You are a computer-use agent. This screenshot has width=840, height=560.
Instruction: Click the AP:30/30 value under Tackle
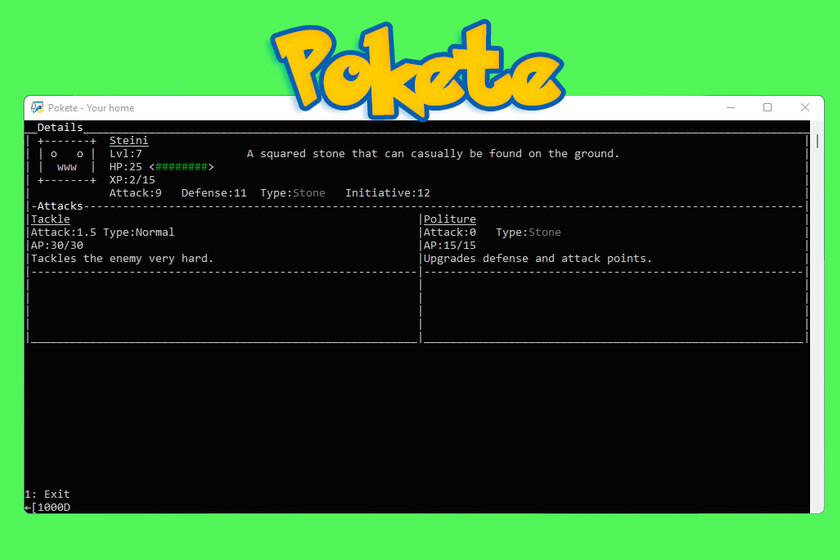point(57,245)
